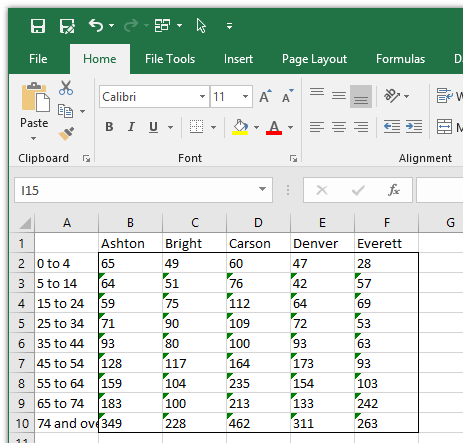Click the Increase Font Size icon

coord(266,96)
